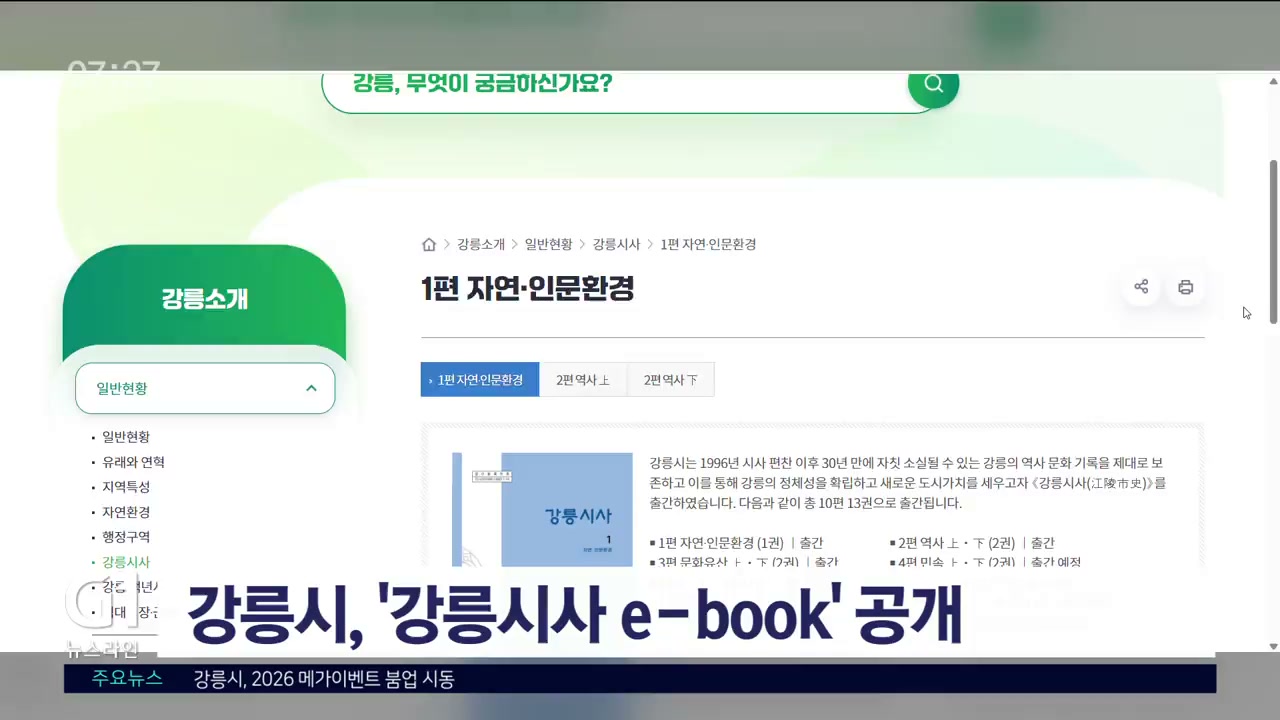Focus the 강릉, 무엇이 궁금하신가요? search field

pyautogui.click(x=620, y=87)
